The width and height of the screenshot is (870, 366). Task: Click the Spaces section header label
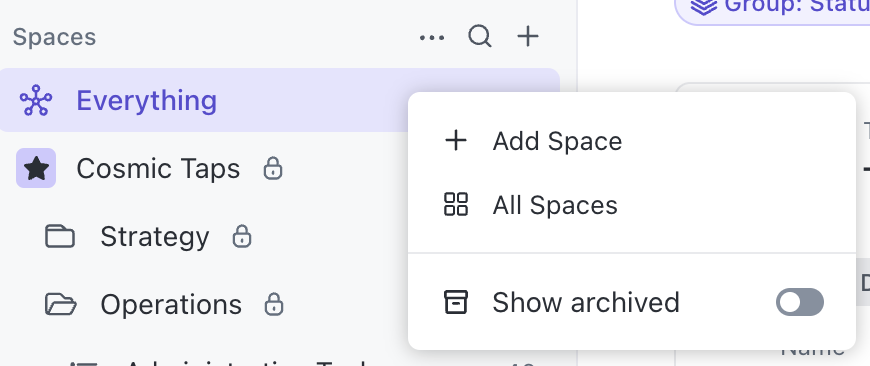pos(54,37)
